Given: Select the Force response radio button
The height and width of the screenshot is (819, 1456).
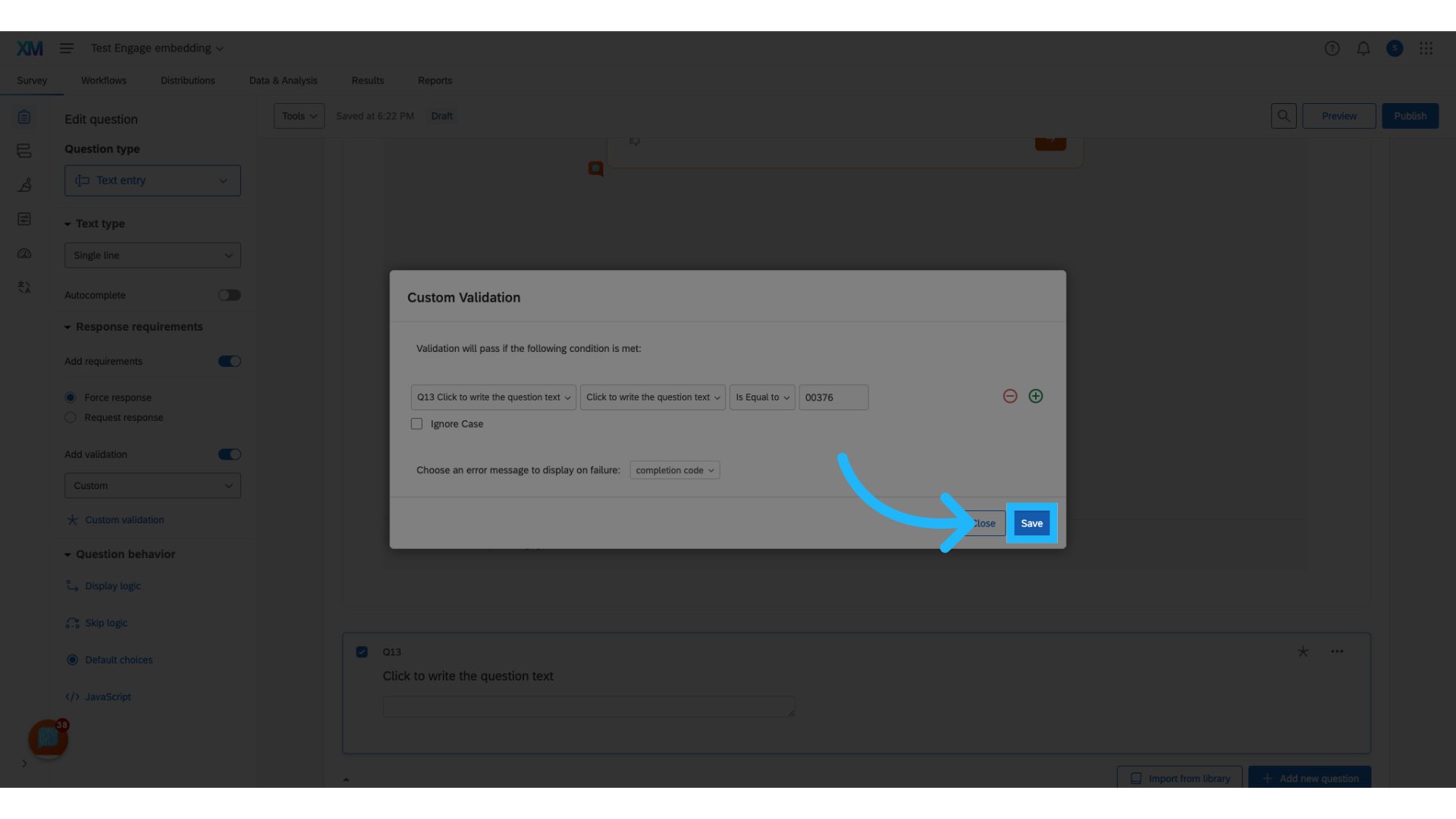Looking at the screenshot, I should tap(71, 397).
